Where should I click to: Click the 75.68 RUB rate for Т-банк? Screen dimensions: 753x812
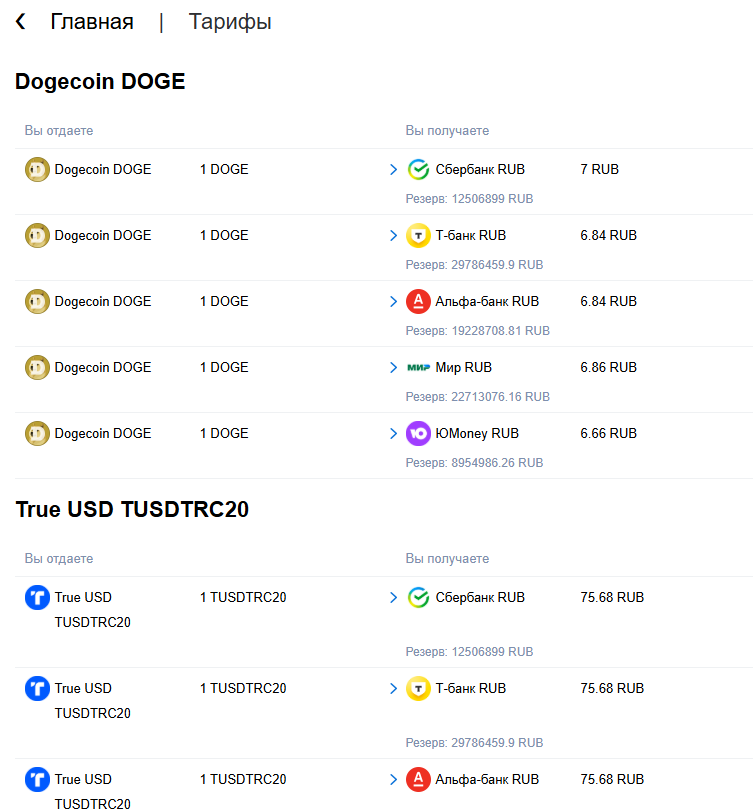tap(612, 688)
